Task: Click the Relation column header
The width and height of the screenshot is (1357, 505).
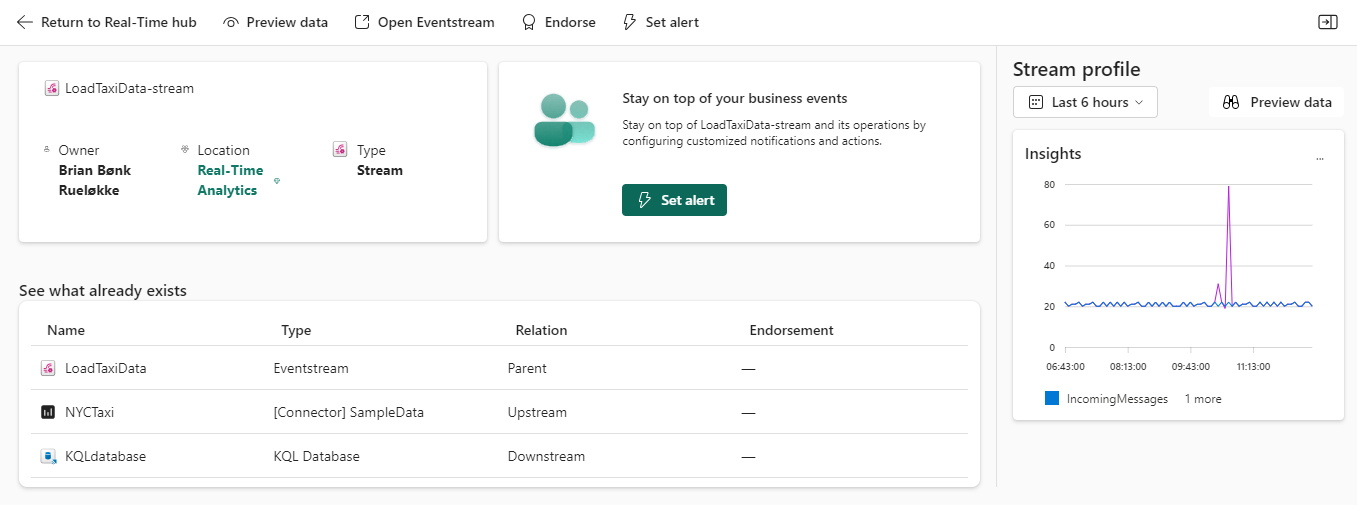Action: [541, 330]
